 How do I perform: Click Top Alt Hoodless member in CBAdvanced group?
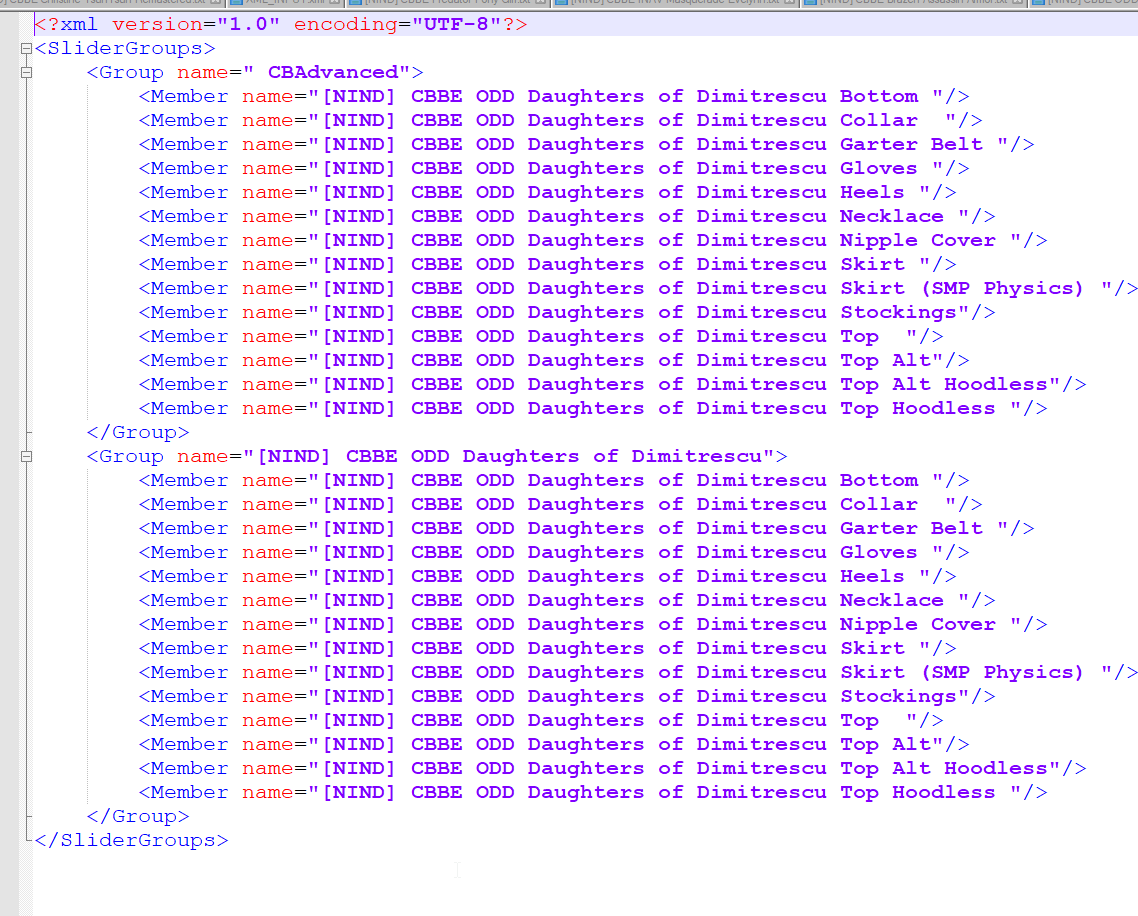(x=613, y=384)
